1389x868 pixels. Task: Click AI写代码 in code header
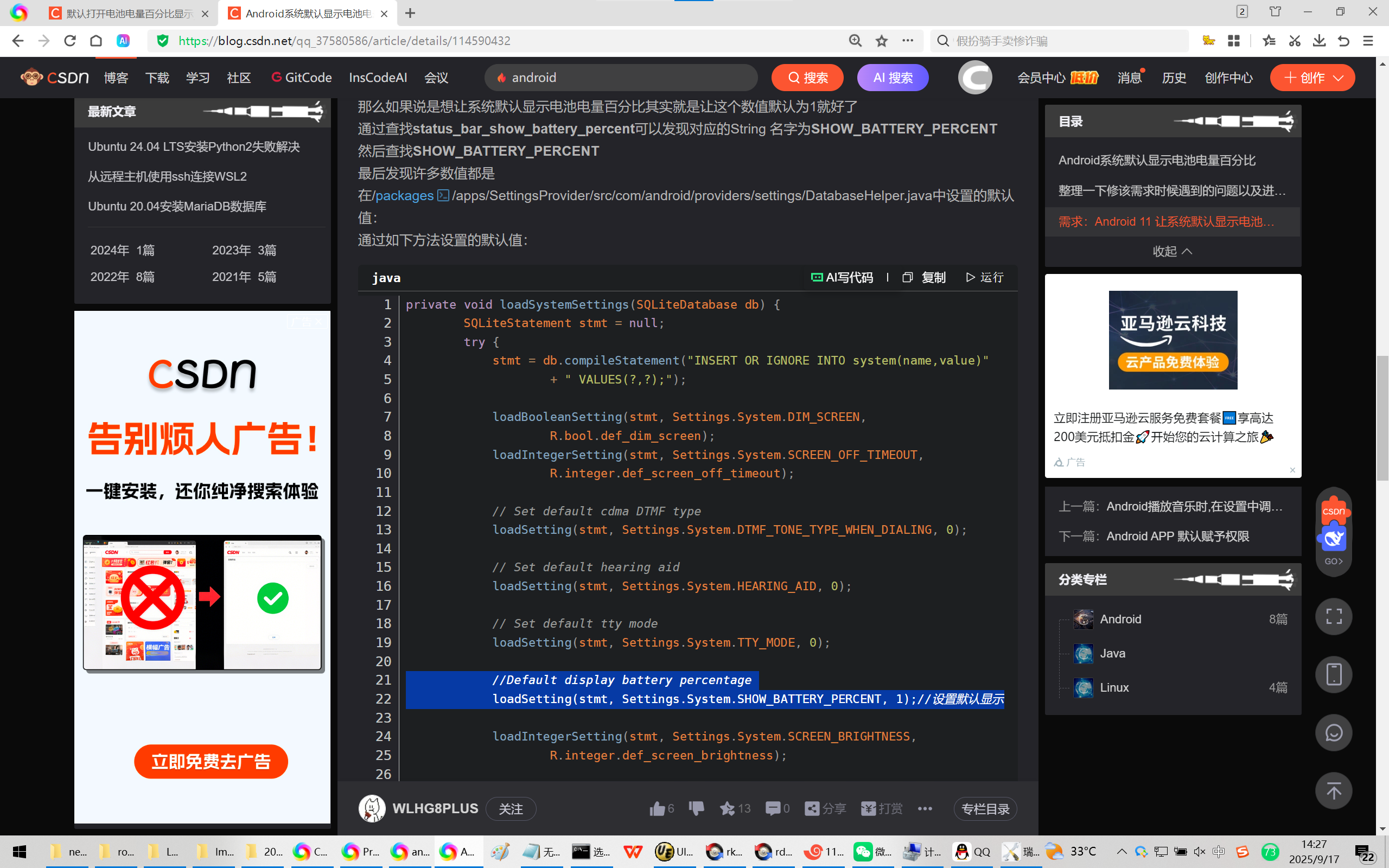842,278
